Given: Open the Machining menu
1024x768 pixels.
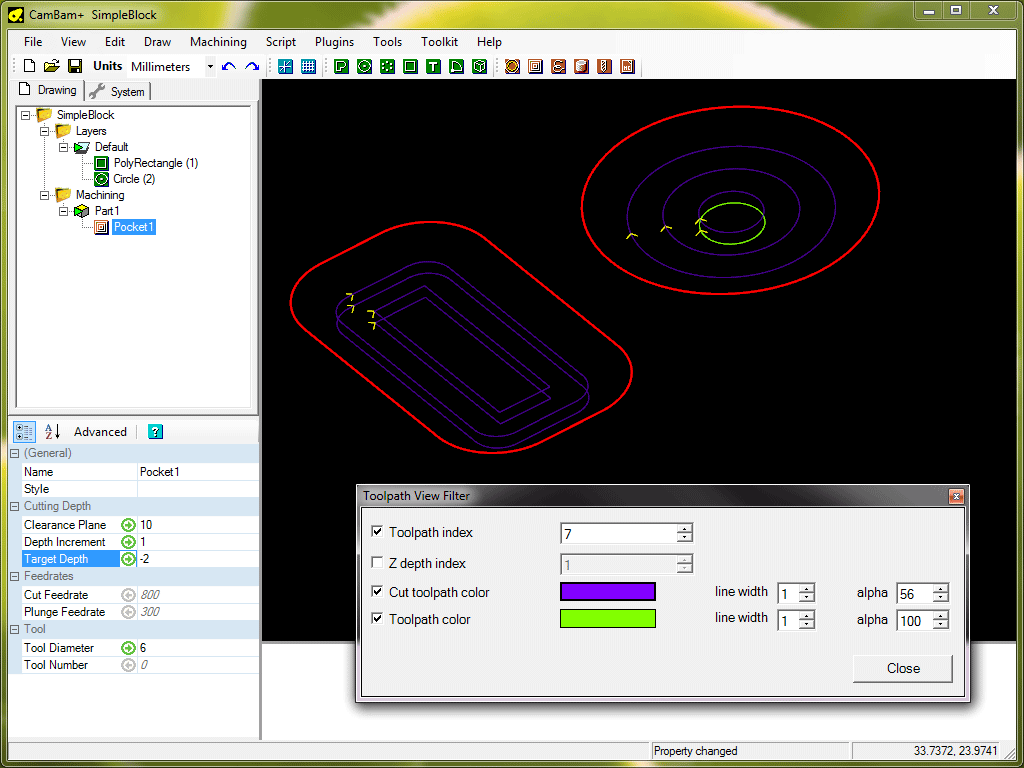Looking at the screenshot, I should 218,42.
